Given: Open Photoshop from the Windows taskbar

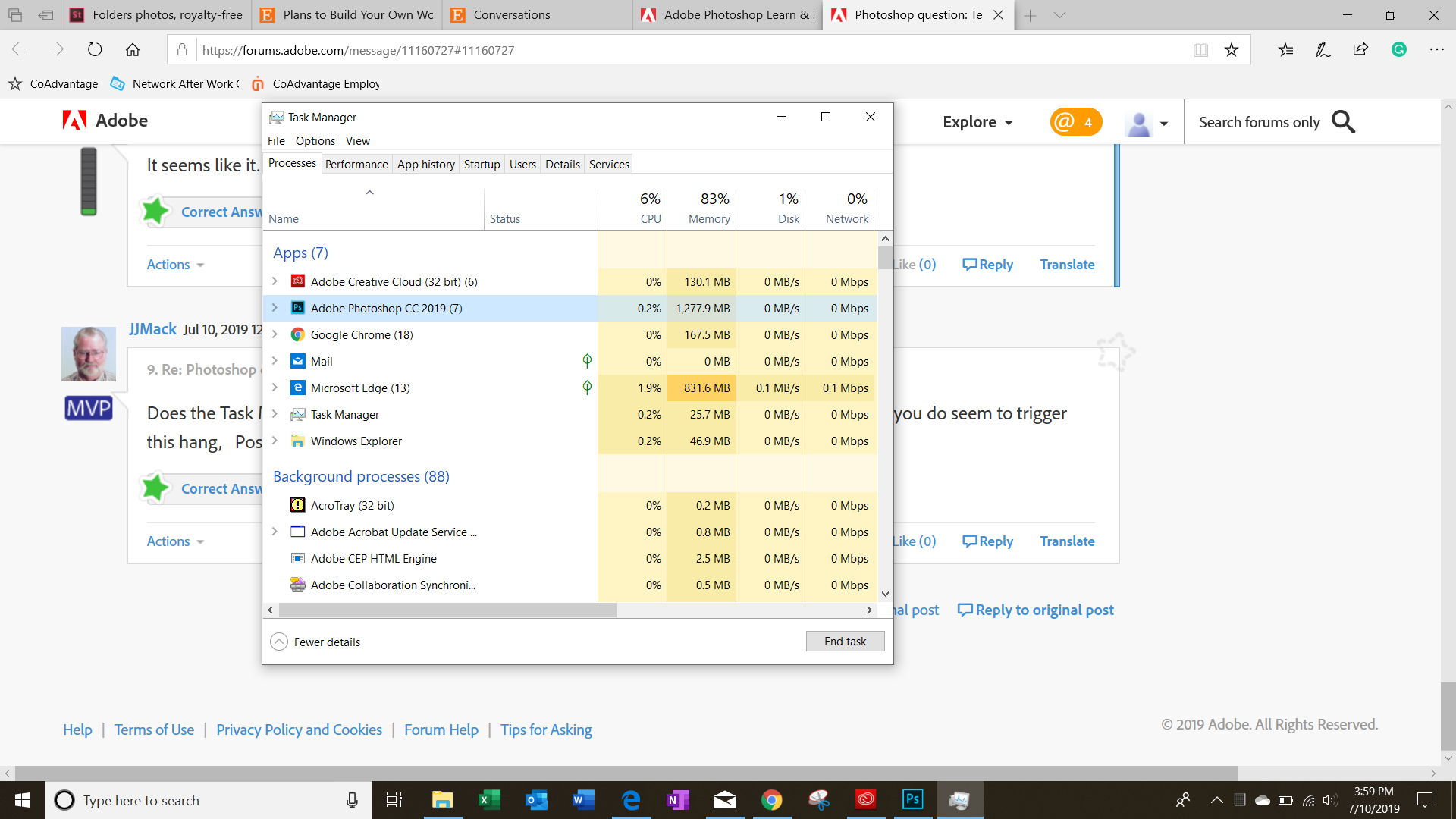Looking at the screenshot, I should (x=912, y=800).
